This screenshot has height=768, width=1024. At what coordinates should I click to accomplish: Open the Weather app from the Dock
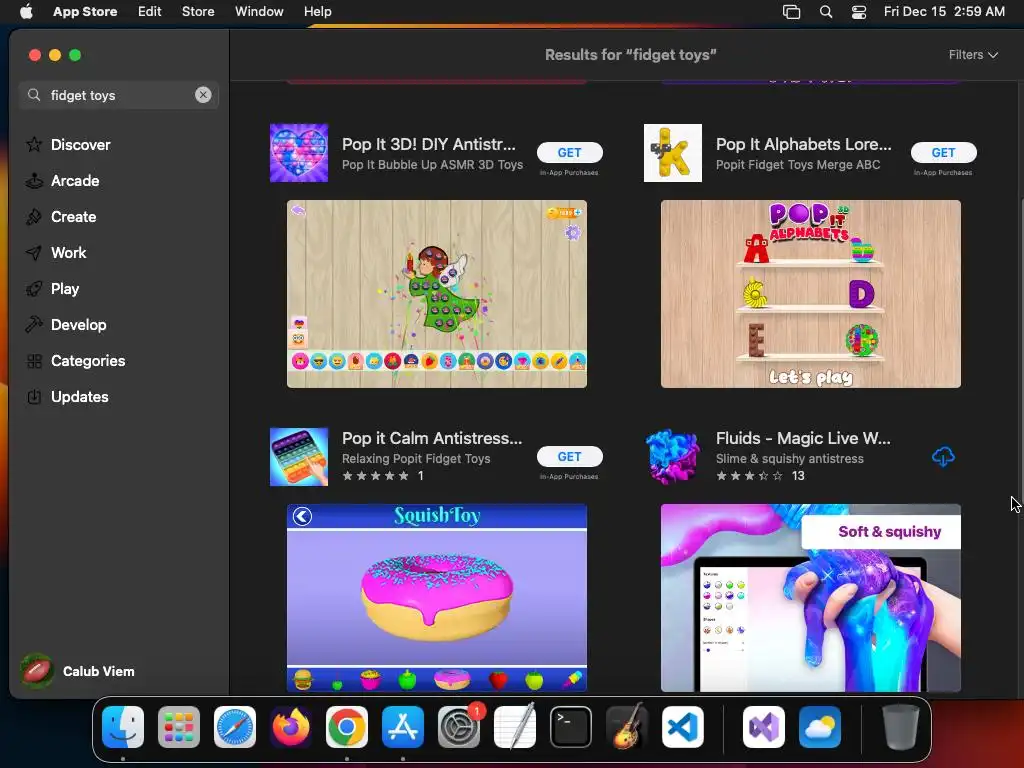pos(820,727)
